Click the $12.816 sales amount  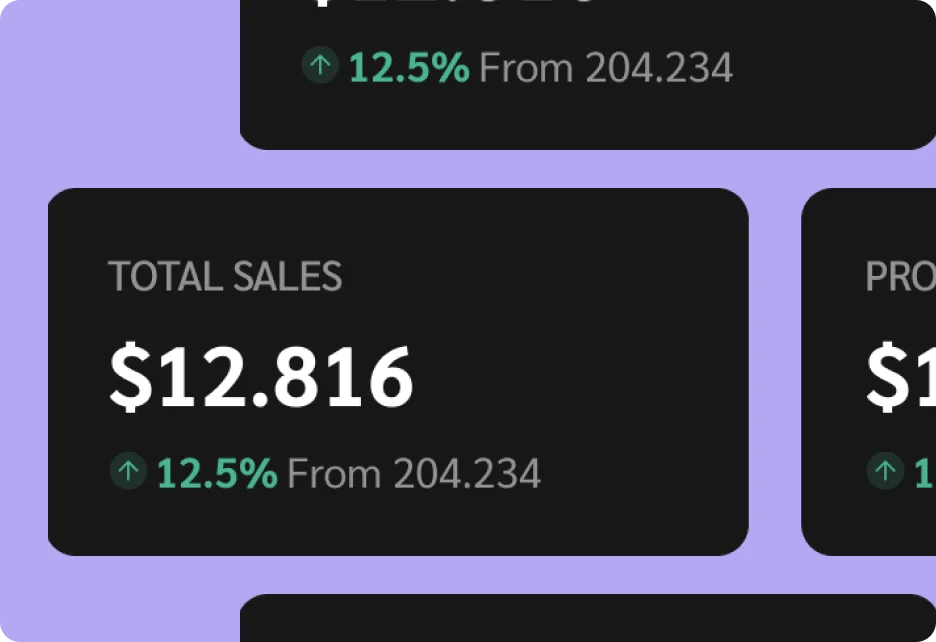[x=261, y=377]
